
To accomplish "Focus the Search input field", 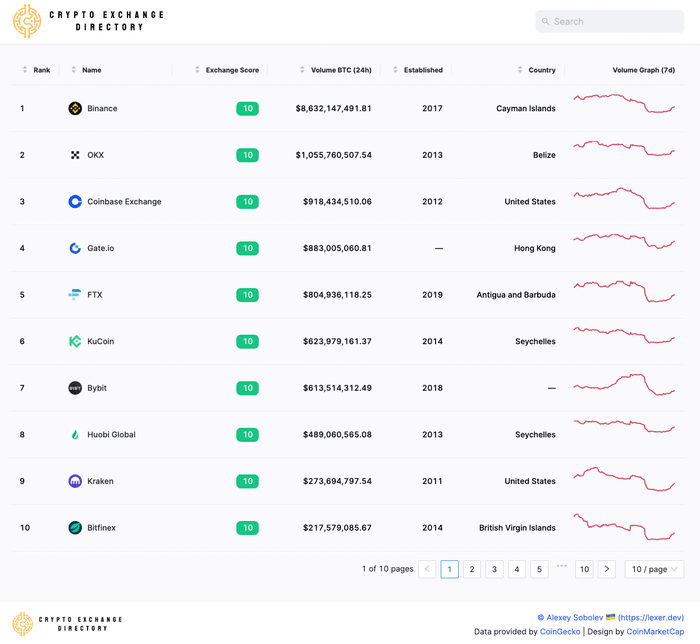I will [610, 21].
